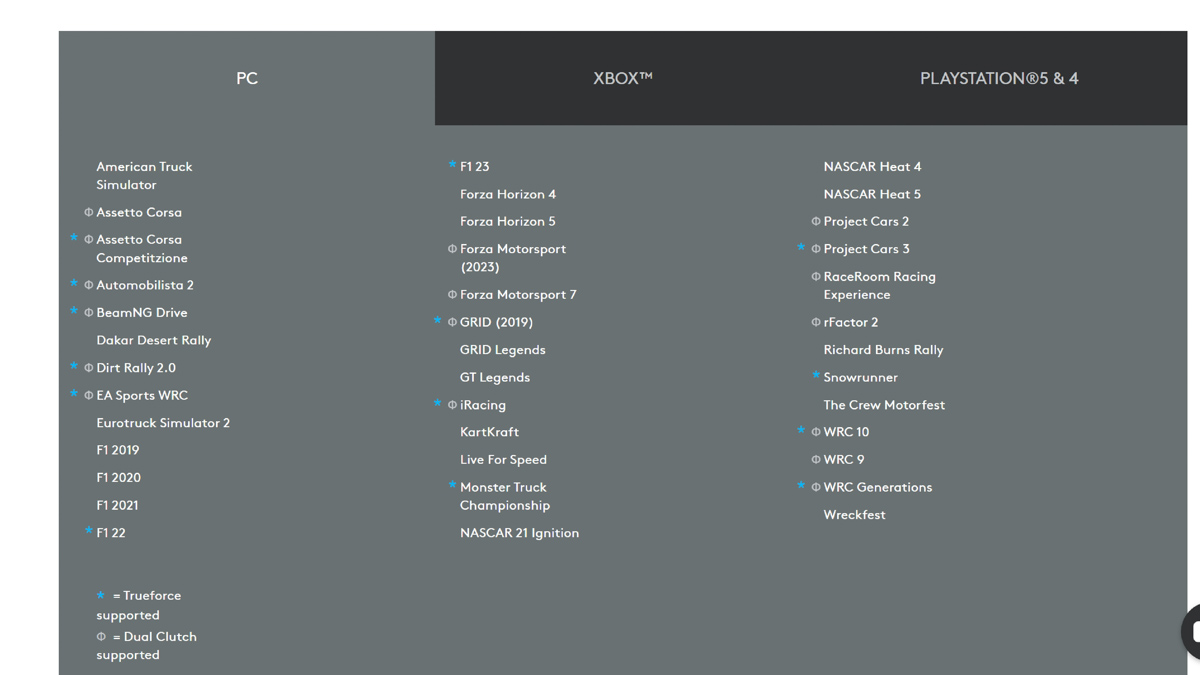Open the PlayStation 5 & 4 tab
This screenshot has width=1200, height=675.
tap(999, 78)
